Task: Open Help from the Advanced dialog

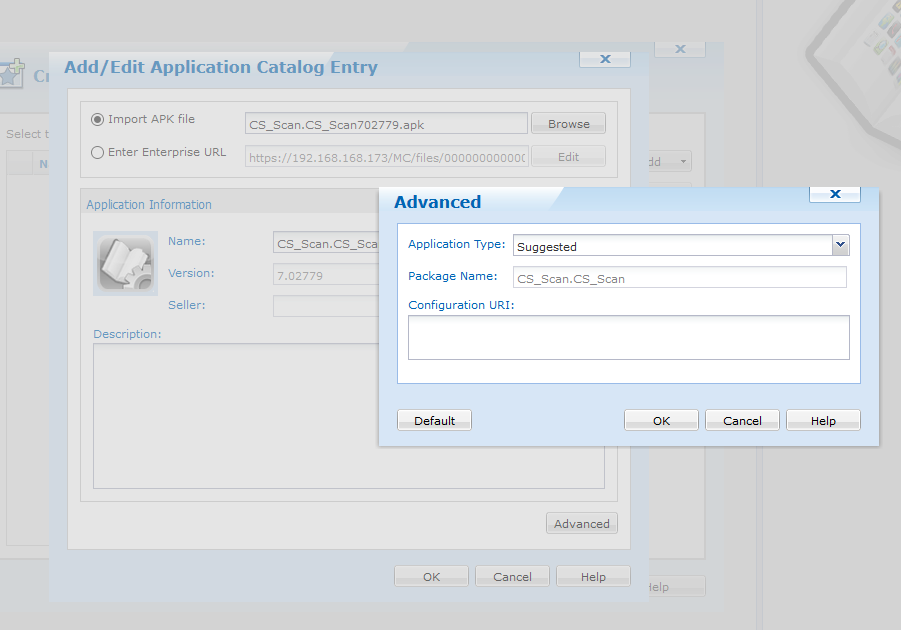Action: tap(823, 421)
